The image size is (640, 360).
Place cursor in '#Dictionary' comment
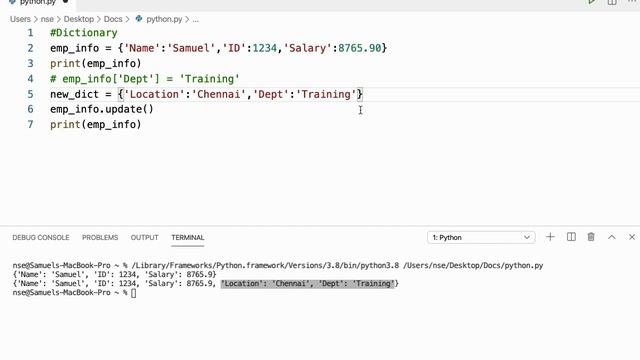click(x=84, y=33)
